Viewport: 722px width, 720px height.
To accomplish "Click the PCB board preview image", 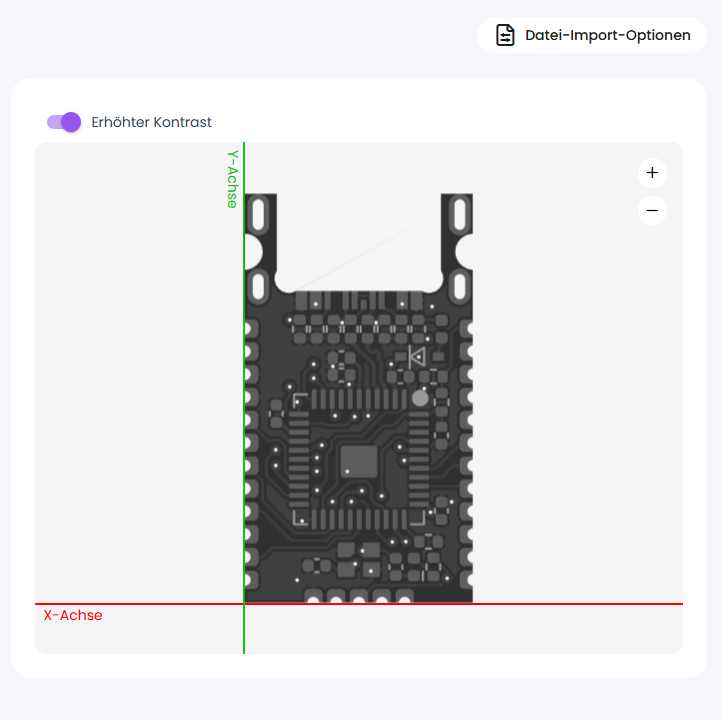I will (x=358, y=398).
